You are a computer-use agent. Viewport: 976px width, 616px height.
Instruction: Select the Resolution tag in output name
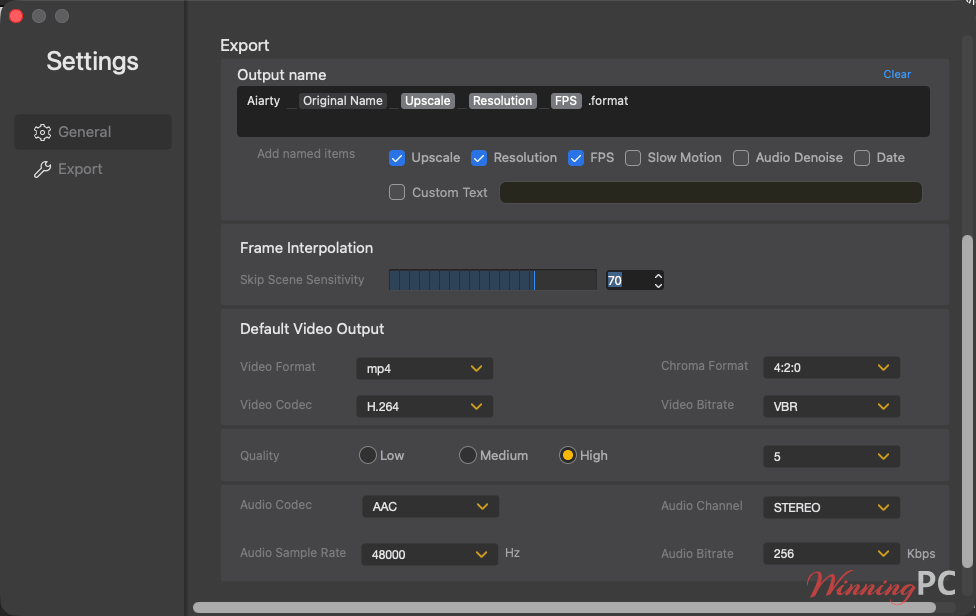502,101
